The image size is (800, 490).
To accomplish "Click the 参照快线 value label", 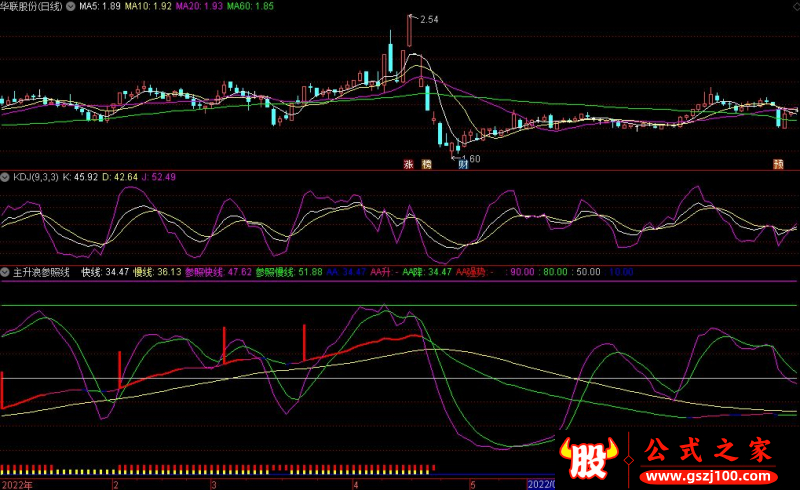I will point(218,272).
